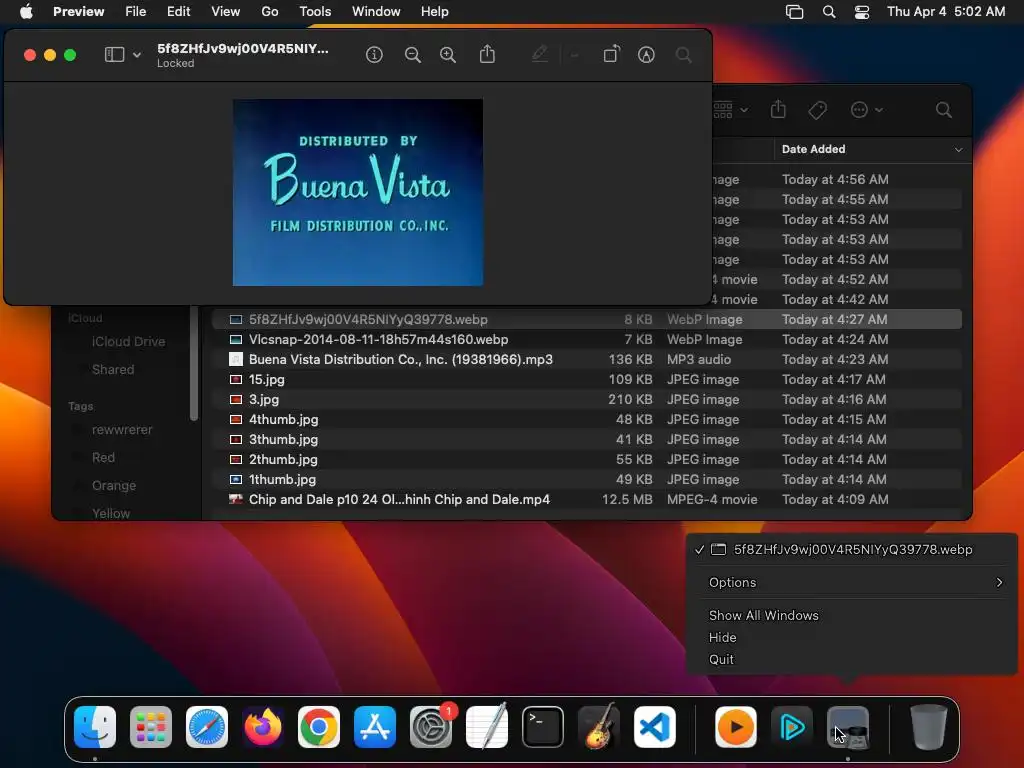Open App Store from the dock
The width and height of the screenshot is (1024, 768).
(x=375, y=727)
